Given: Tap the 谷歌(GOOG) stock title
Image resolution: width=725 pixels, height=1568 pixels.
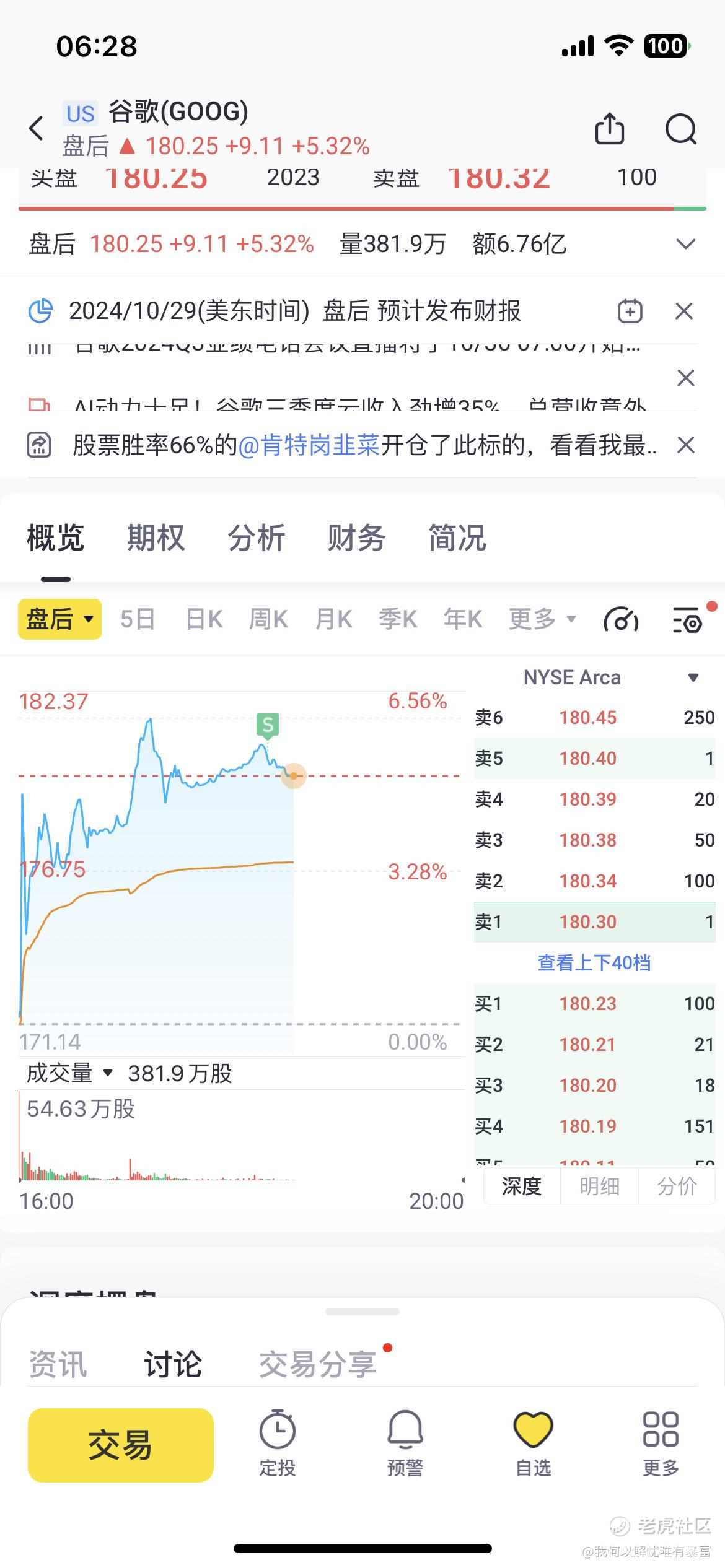Looking at the screenshot, I should (178, 112).
